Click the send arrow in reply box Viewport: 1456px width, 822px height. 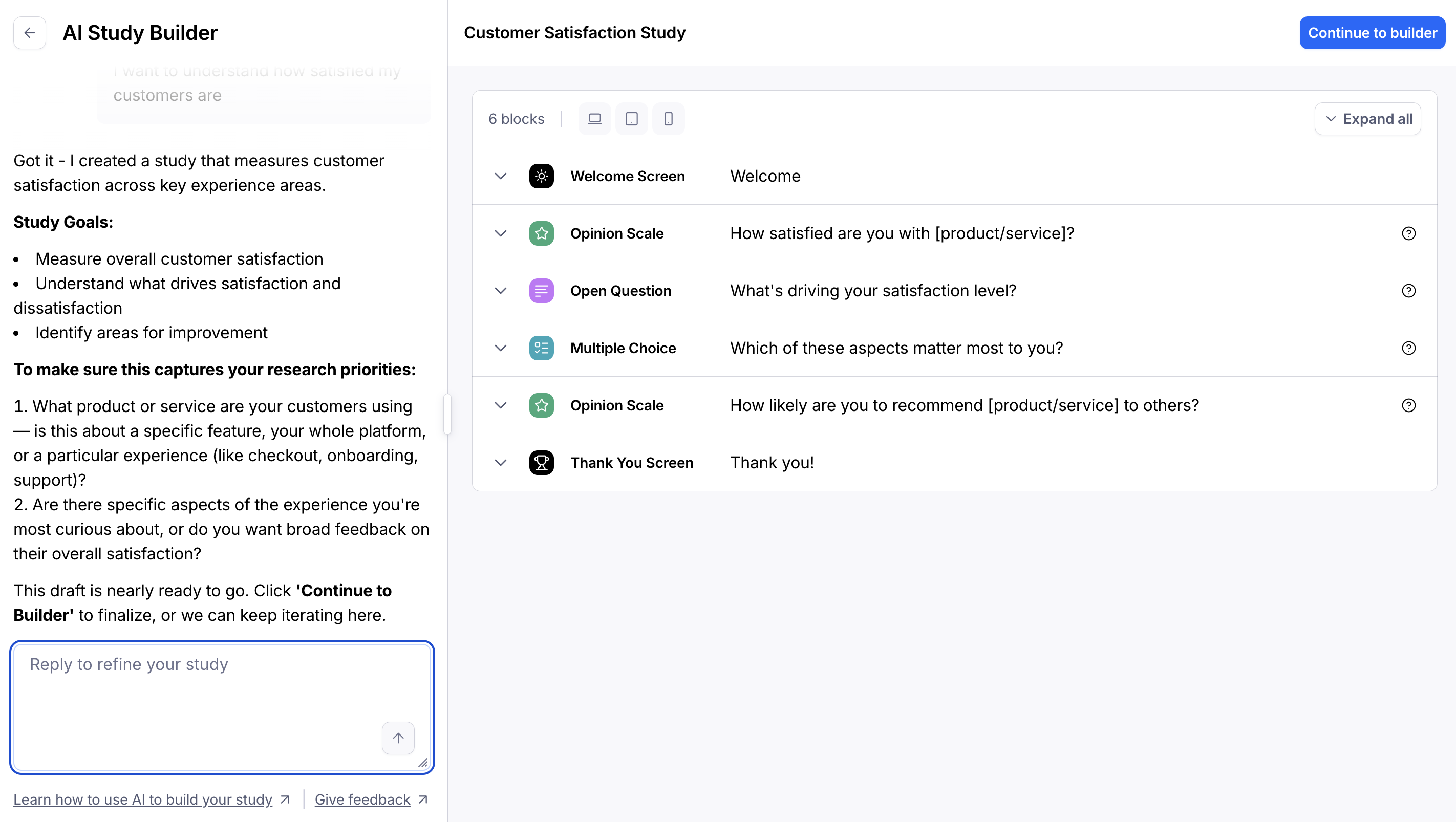click(398, 738)
